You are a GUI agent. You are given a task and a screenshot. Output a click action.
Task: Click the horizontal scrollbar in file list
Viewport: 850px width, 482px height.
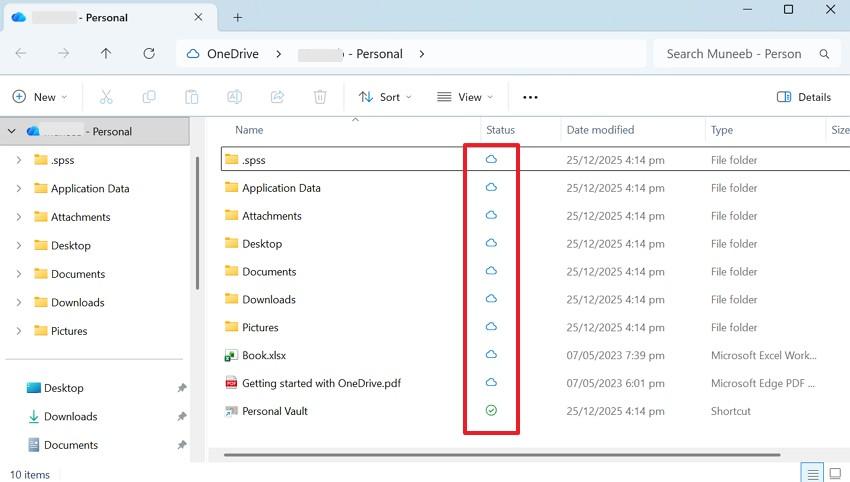[x=501, y=455]
